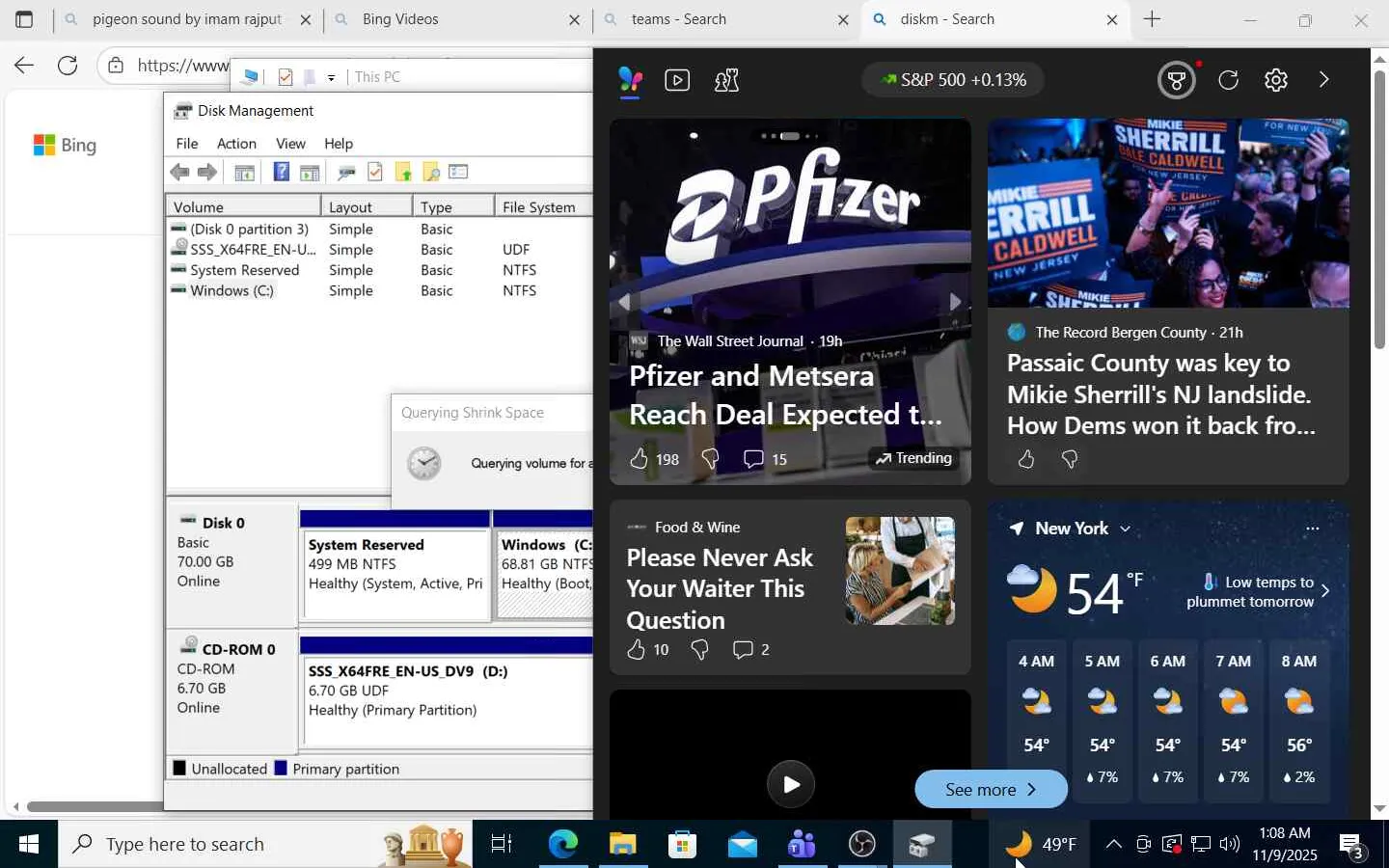Show the next Pfizer carousel slide
The height and width of the screenshot is (868, 1389).
tap(955, 302)
